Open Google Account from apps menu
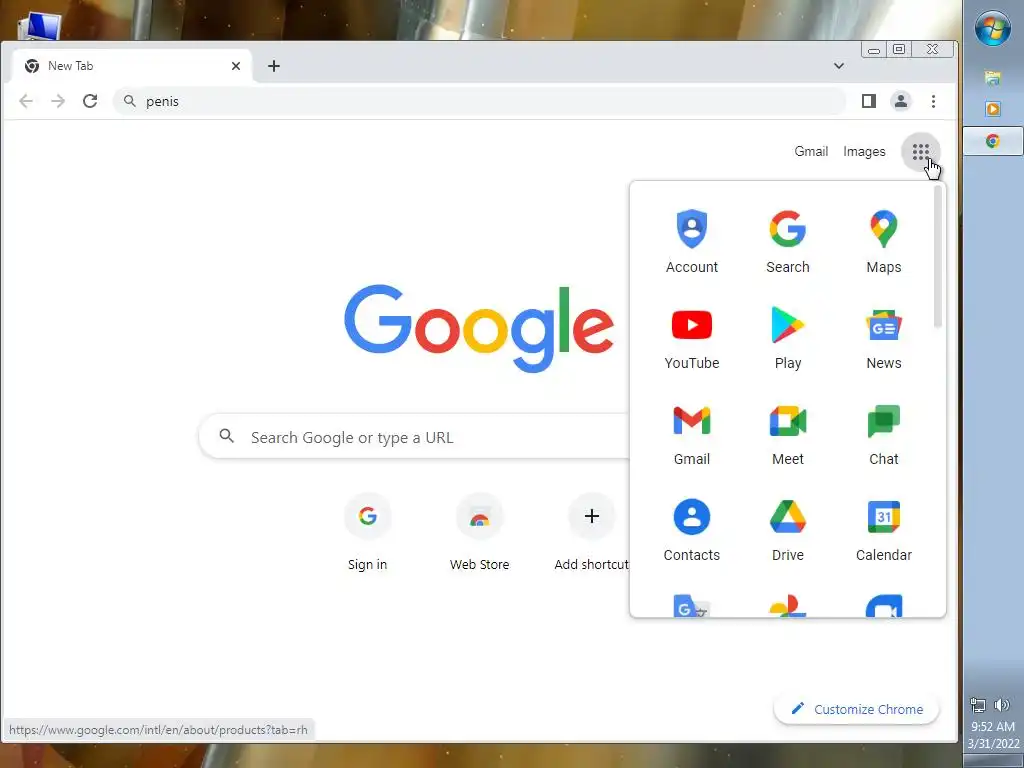 tap(692, 240)
